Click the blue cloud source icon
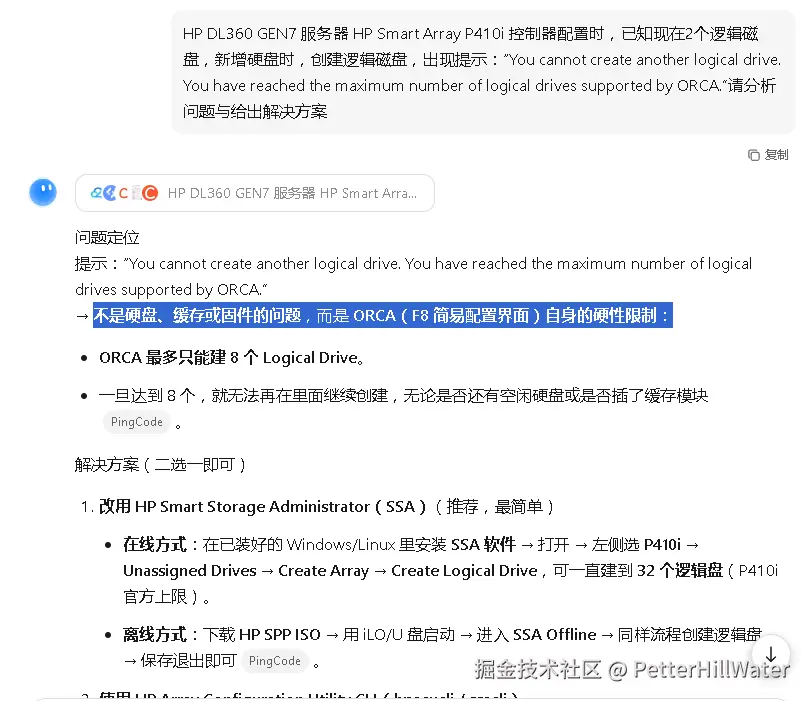Screen dimensions: 809x701 [96, 193]
